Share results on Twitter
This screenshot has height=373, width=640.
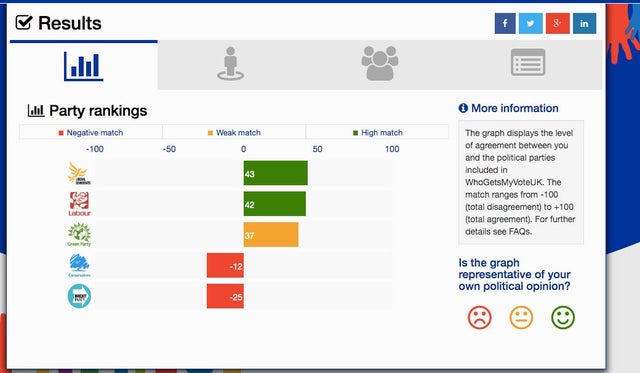tap(531, 23)
